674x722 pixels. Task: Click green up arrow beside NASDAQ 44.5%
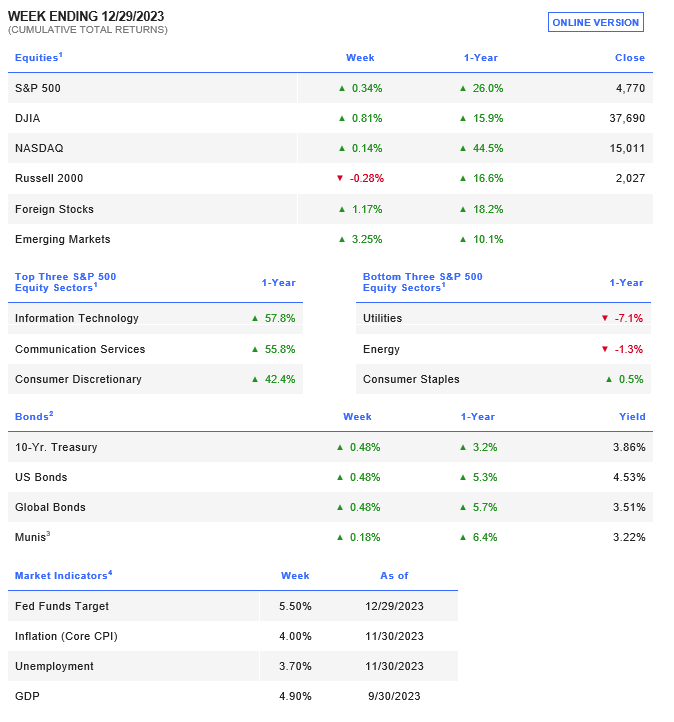[x=463, y=148]
